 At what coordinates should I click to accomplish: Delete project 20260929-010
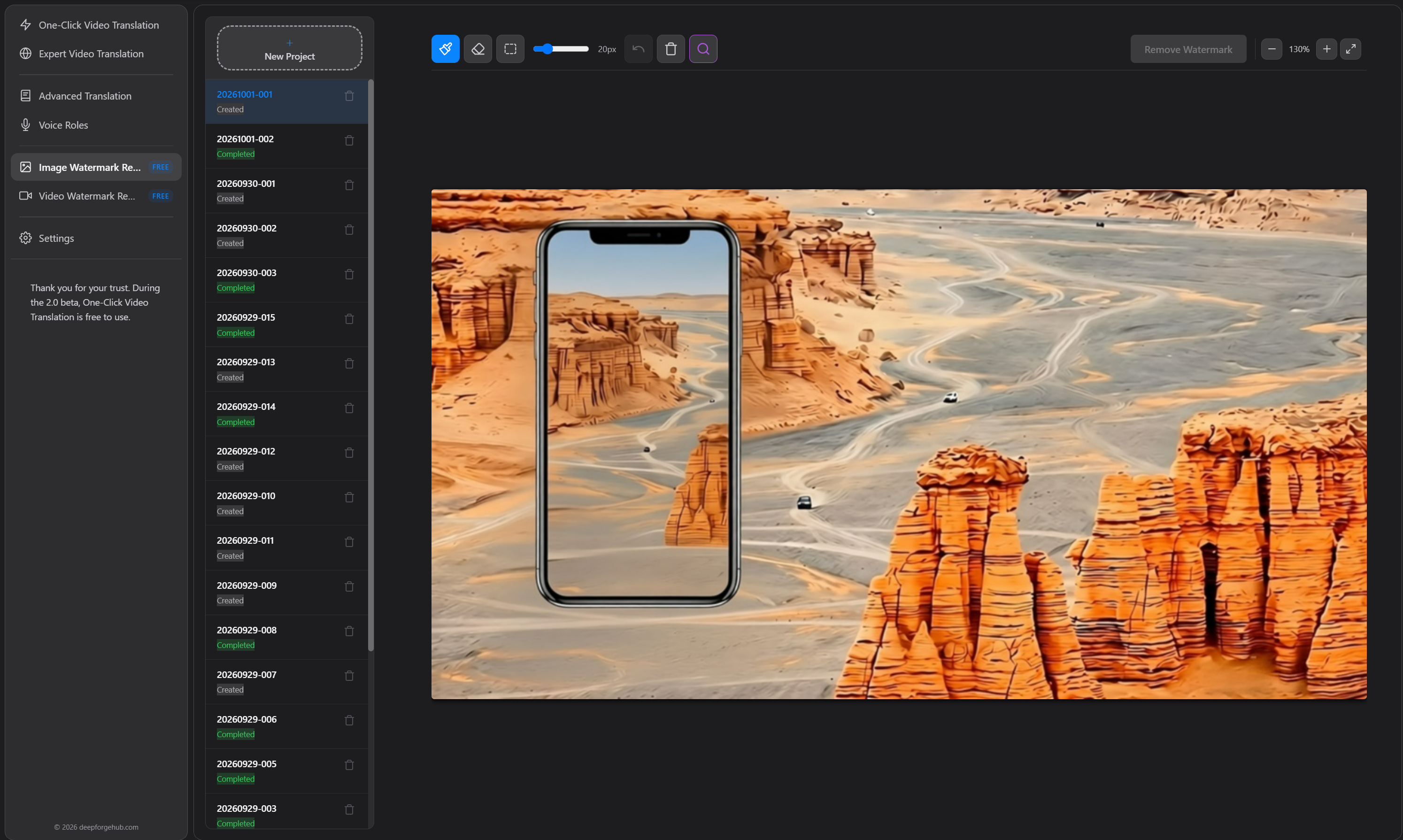pos(349,498)
